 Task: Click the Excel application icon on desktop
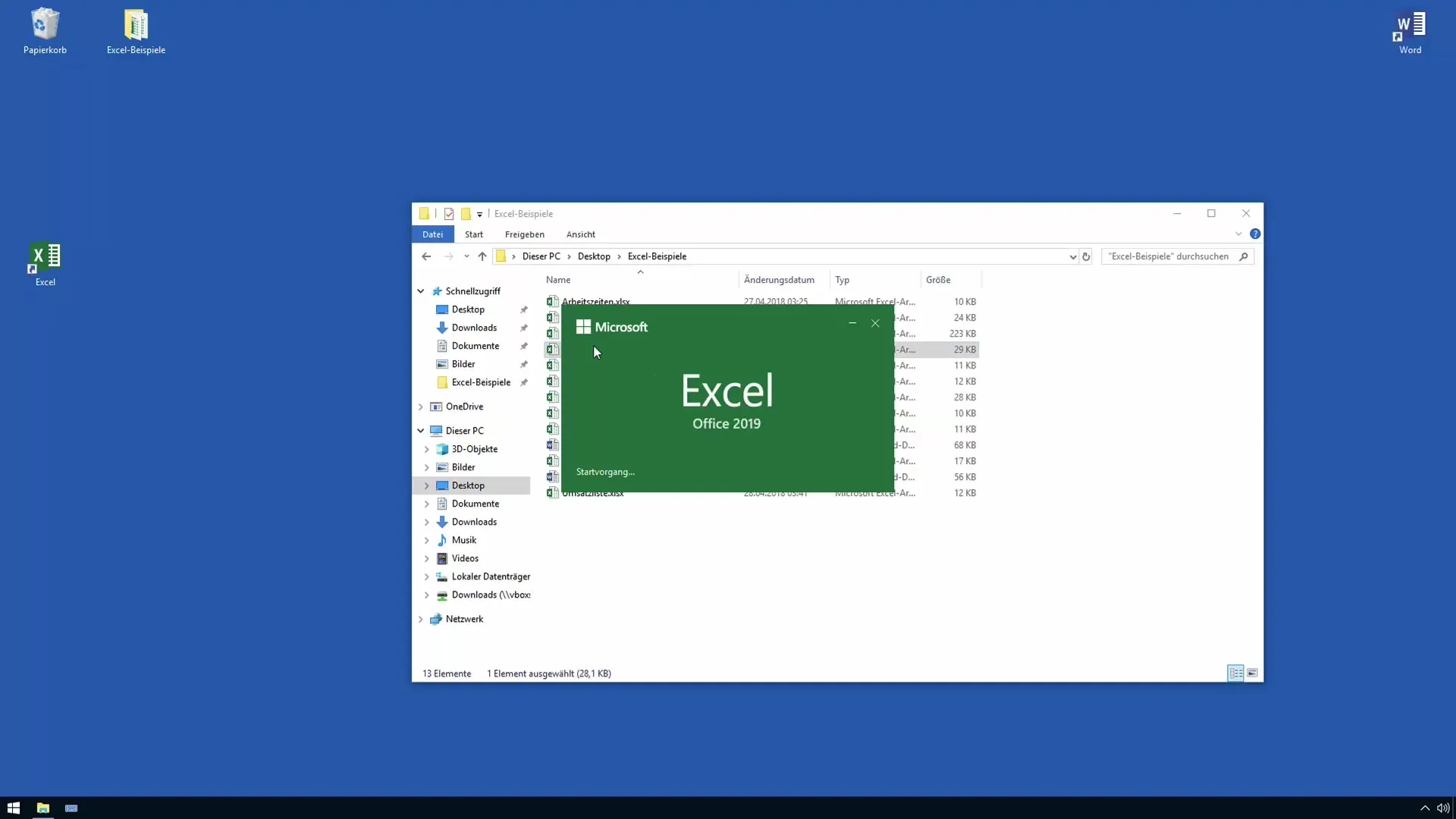[45, 258]
